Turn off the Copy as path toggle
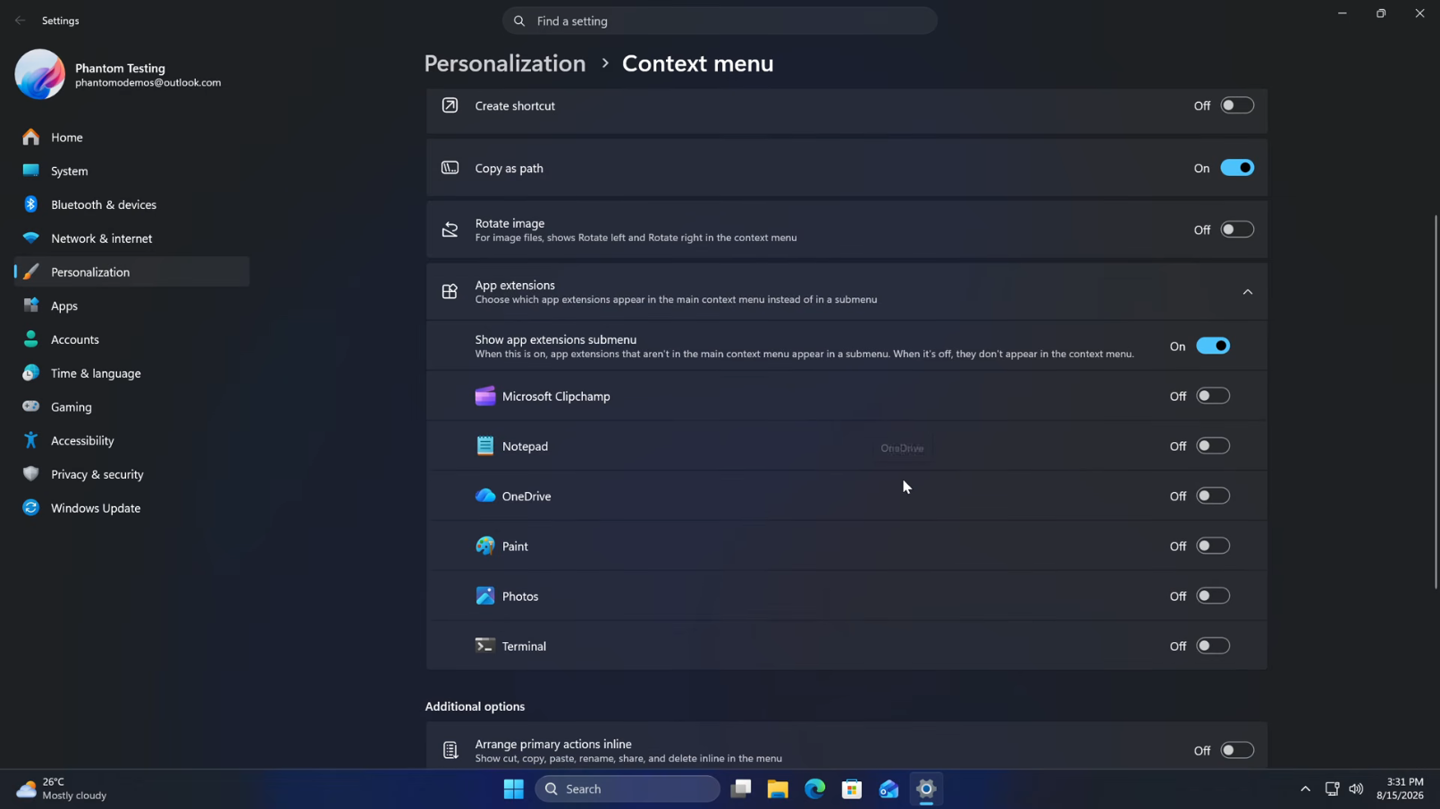 pos(1237,168)
